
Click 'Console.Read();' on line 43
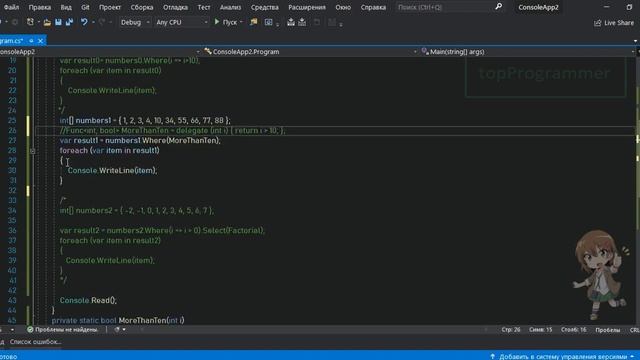pyautogui.click(x=88, y=300)
